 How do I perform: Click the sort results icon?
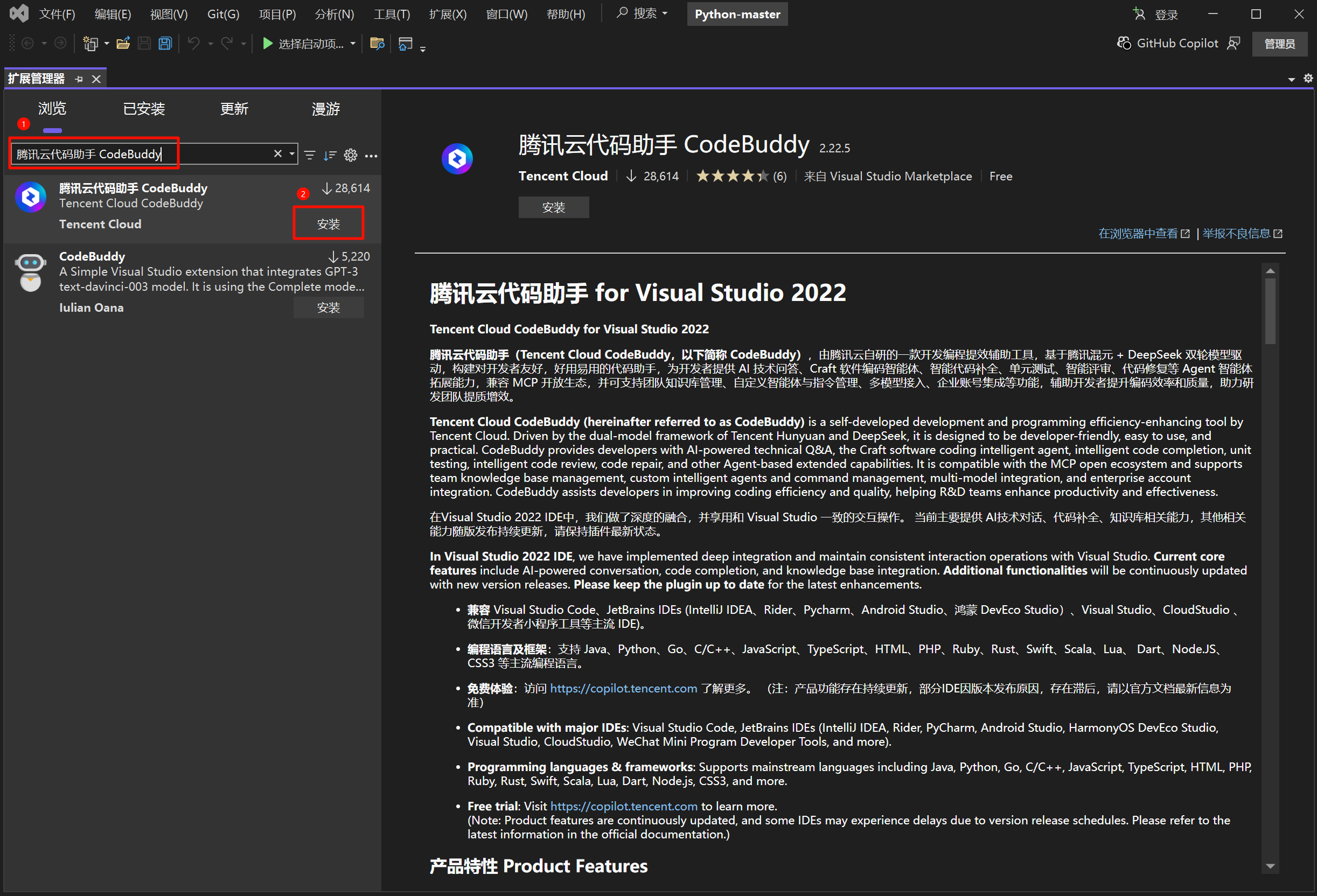coord(330,155)
